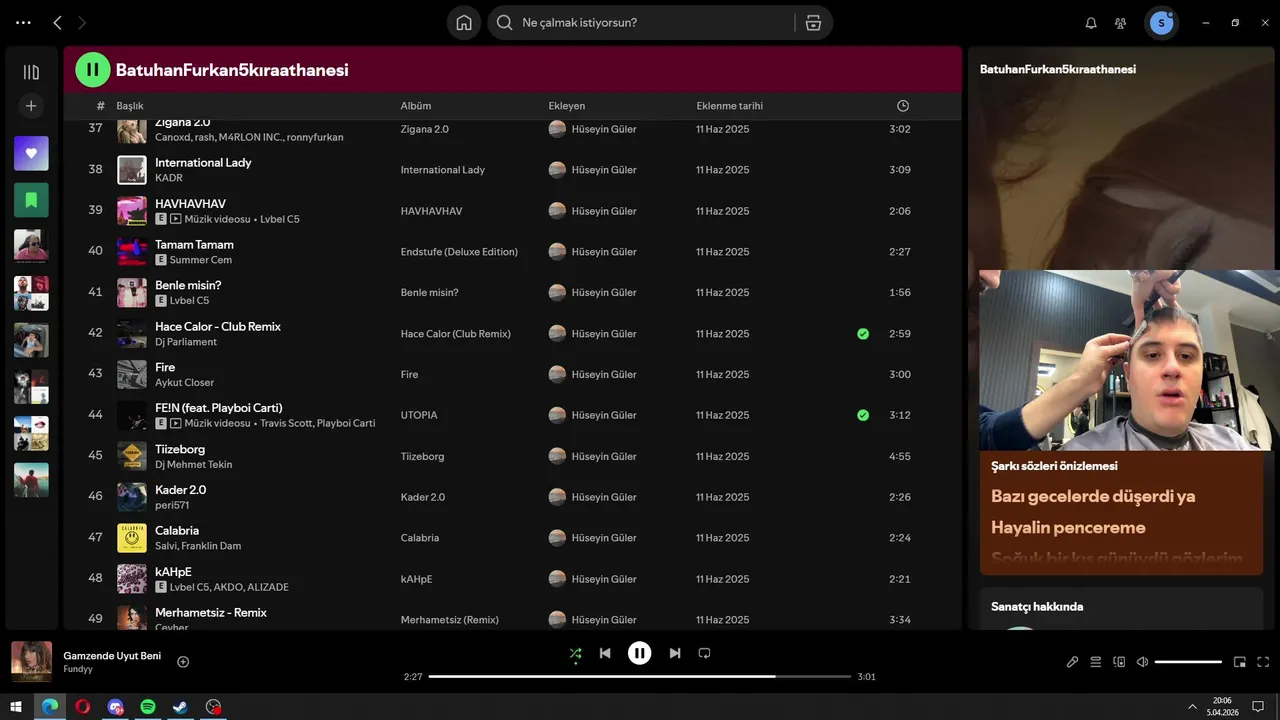Click the kAHpE track cover art

click(x=132, y=579)
